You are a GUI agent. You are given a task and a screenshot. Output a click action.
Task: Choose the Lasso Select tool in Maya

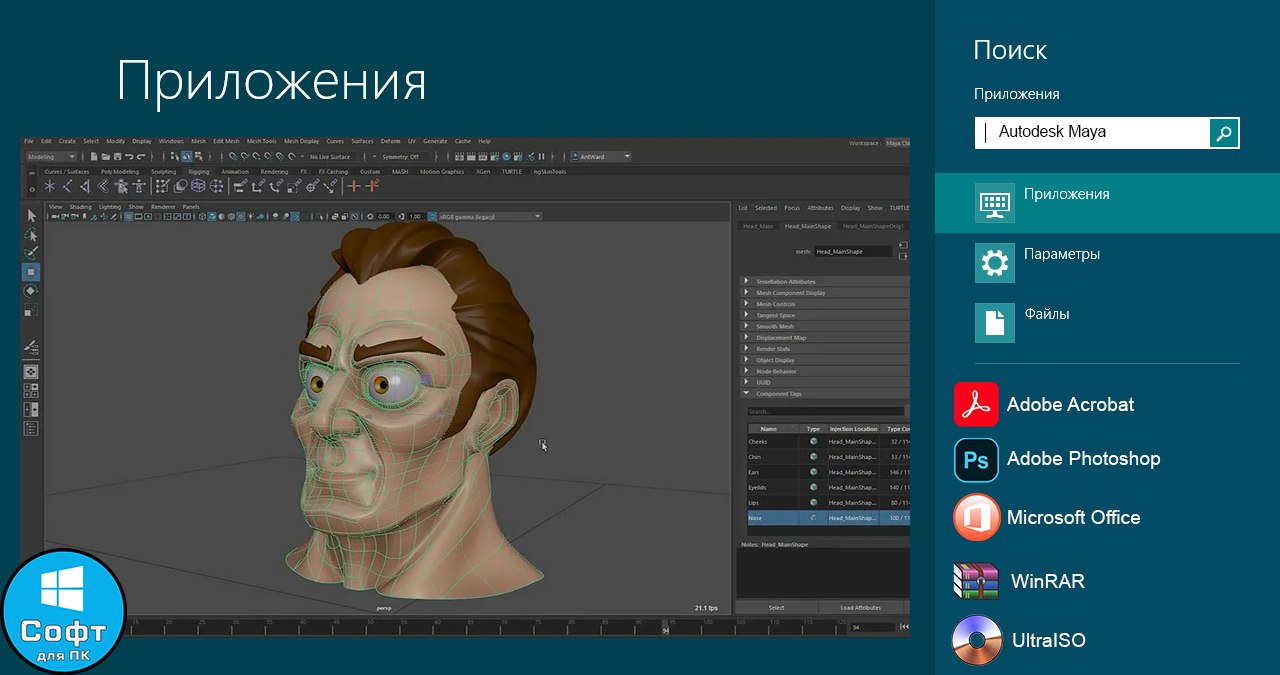(x=31, y=234)
